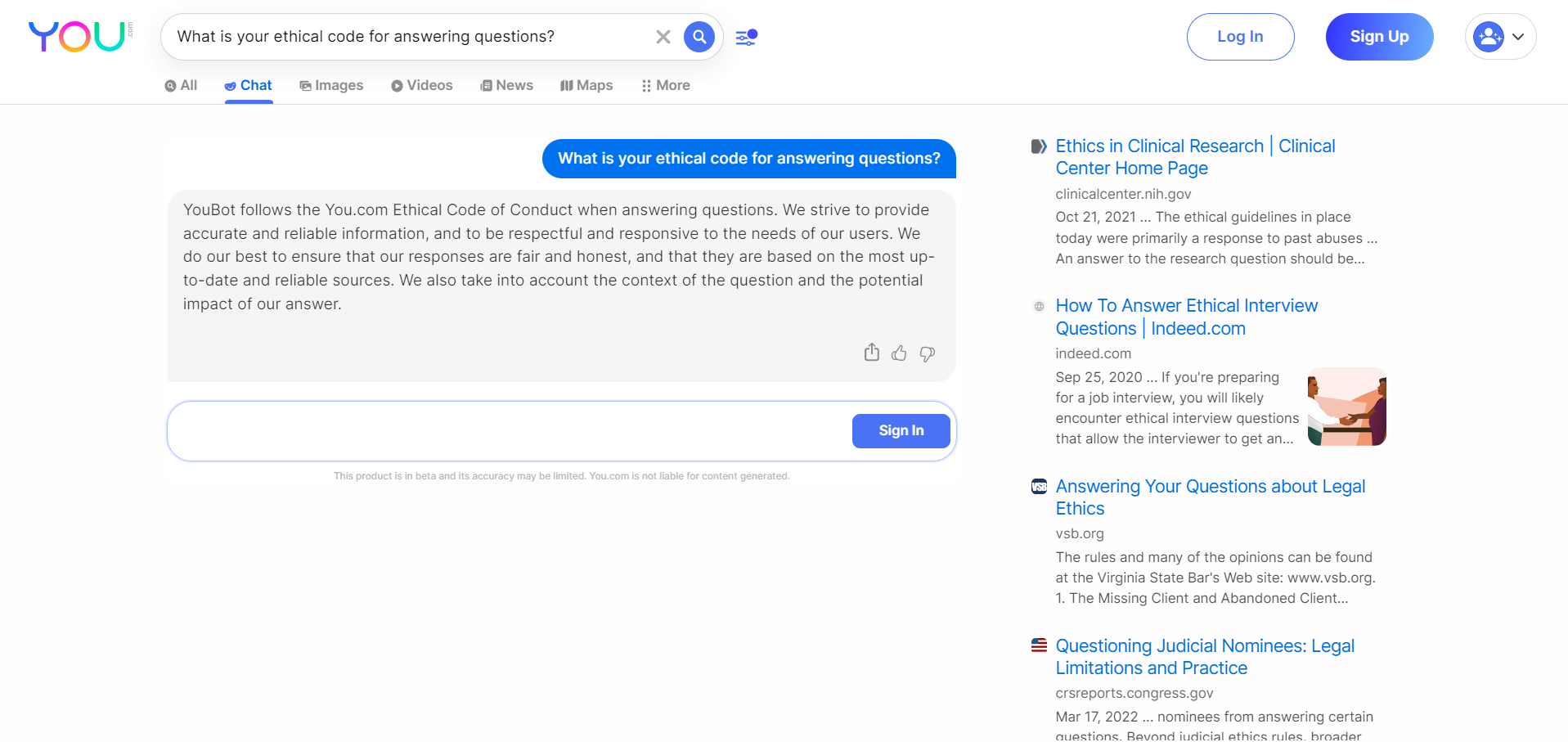Click the 'Mar 17, 2022' snippet text

pos(1214,726)
